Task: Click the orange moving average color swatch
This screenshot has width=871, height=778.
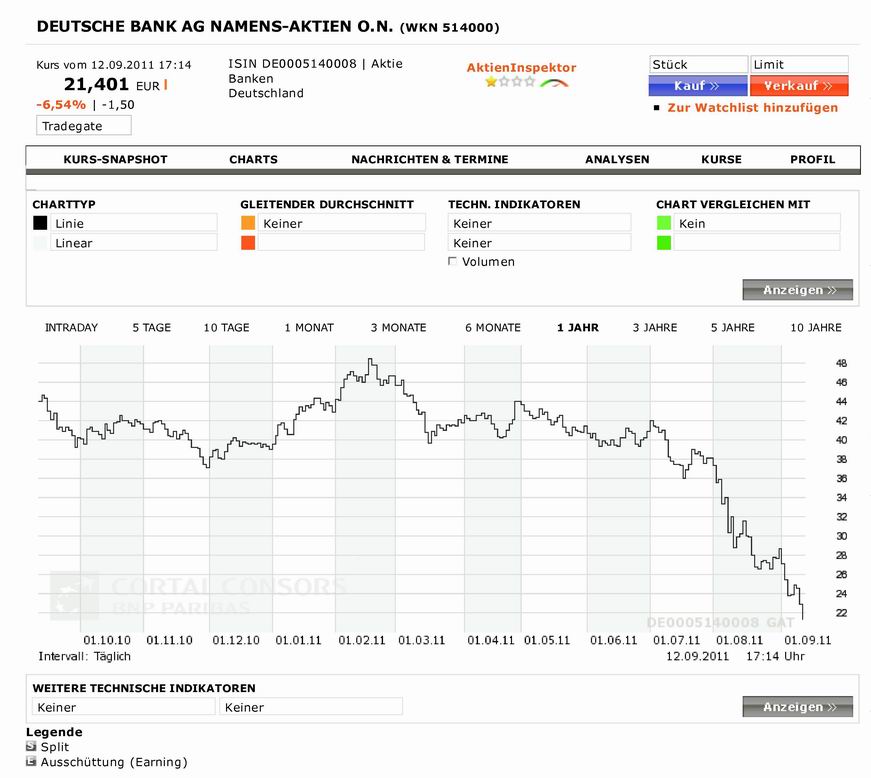Action: click(248, 223)
